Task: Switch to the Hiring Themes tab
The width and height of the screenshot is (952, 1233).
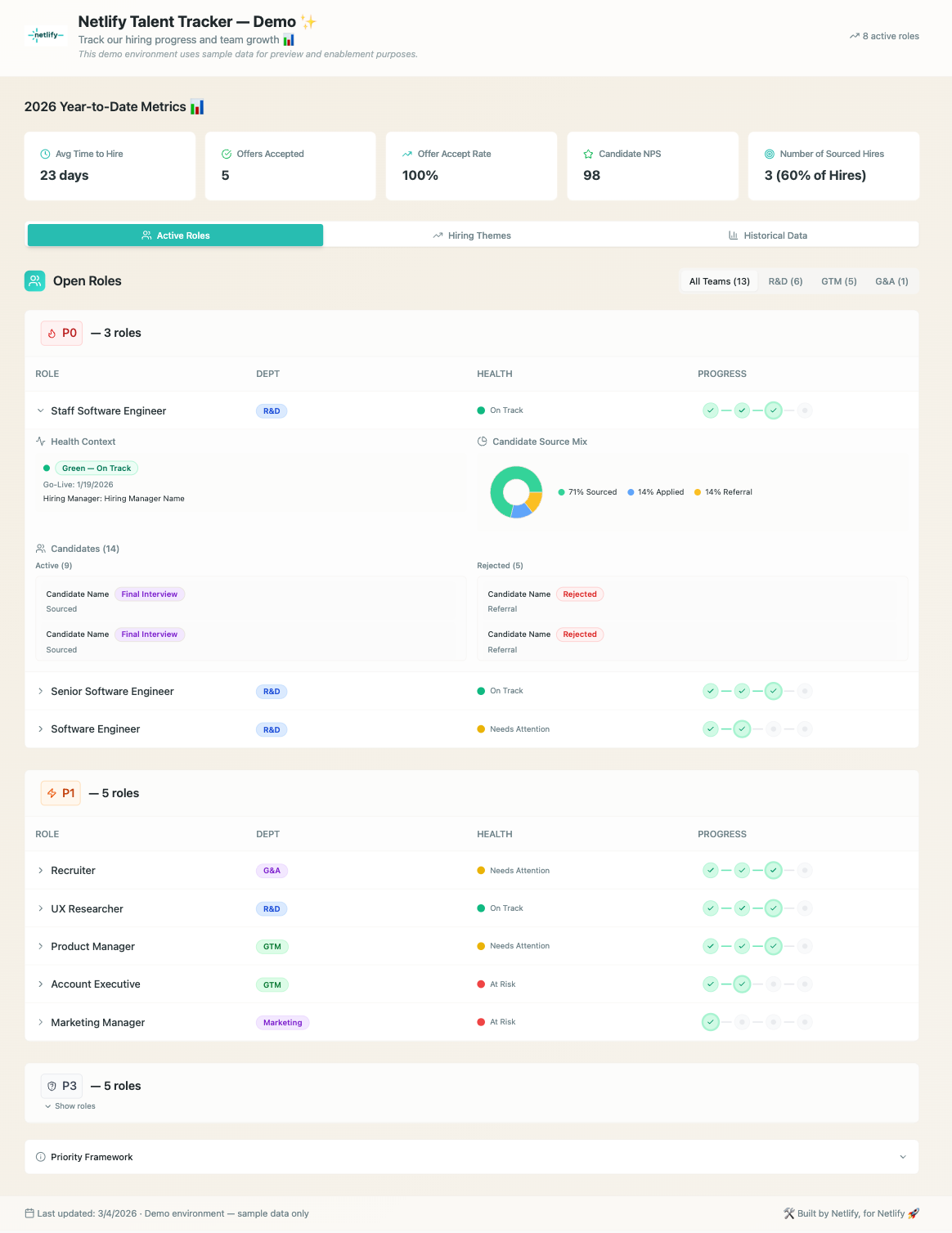Action: click(x=471, y=235)
